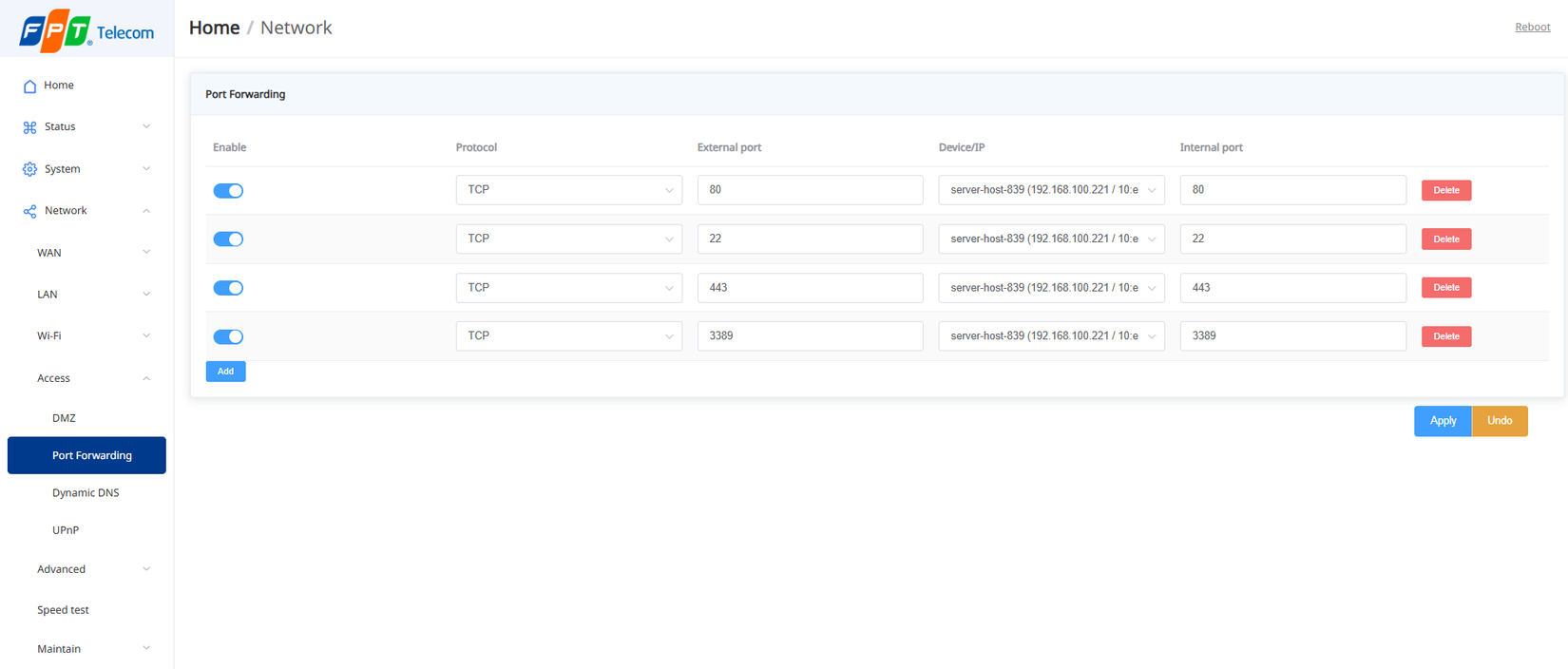Click the Status icon in sidebar
This screenshot has width=1568, height=669.
(29, 127)
